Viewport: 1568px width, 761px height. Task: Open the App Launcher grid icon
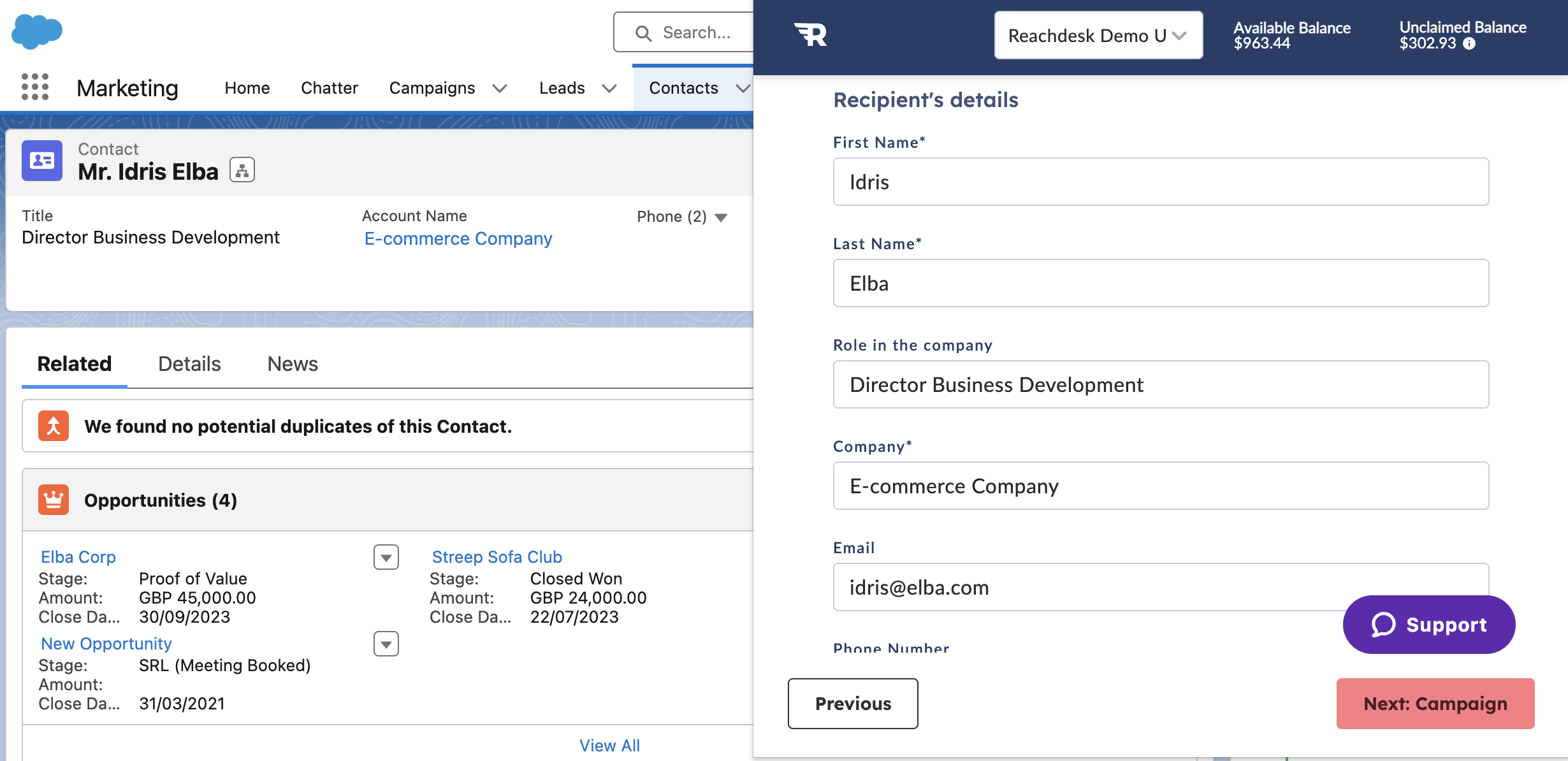pos(35,87)
